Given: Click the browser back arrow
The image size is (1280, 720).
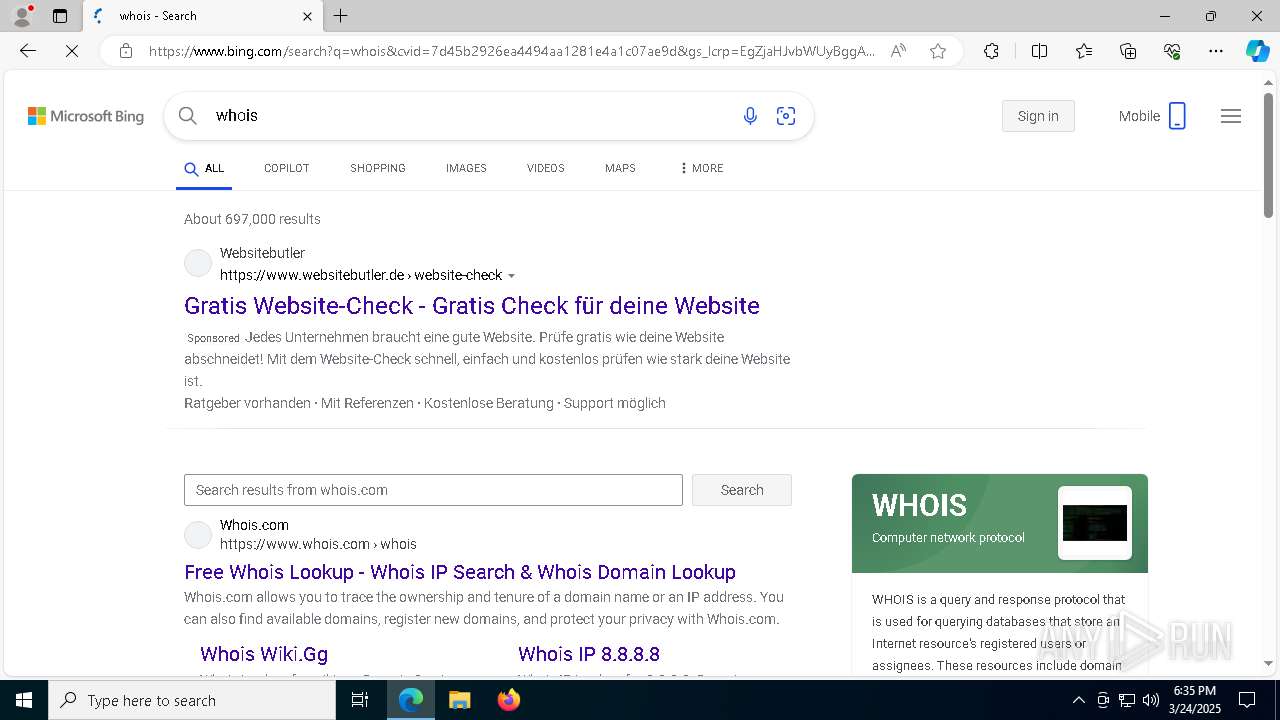Looking at the screenshot, I should (28, 51).
